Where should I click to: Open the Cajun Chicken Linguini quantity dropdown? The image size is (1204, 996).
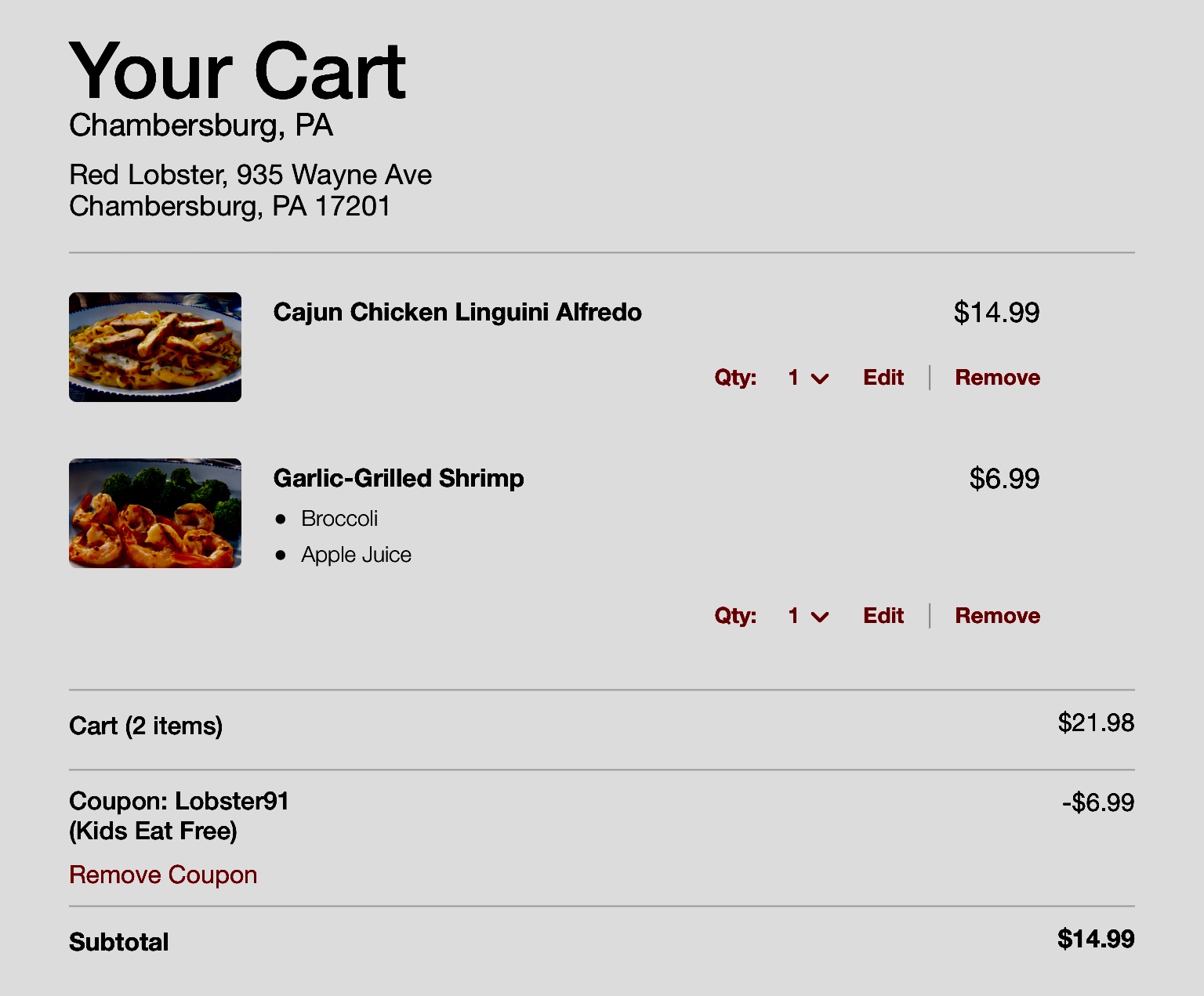pos(808,378)
